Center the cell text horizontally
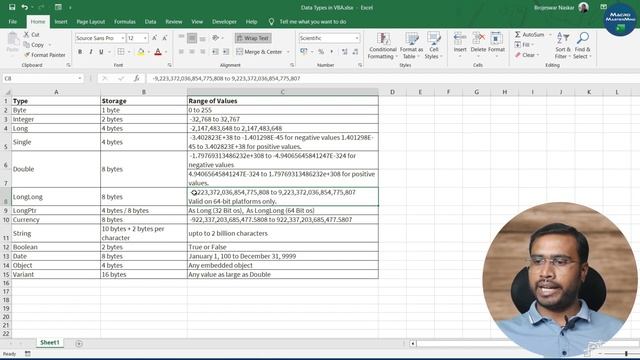This screenshot has width=640, height=360. pos(192,52)
